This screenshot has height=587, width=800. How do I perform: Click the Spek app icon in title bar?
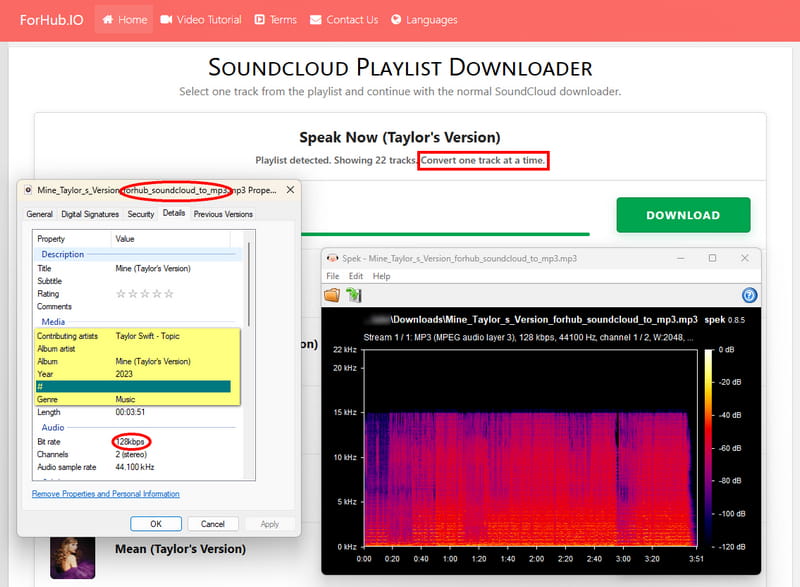point(333,258)
